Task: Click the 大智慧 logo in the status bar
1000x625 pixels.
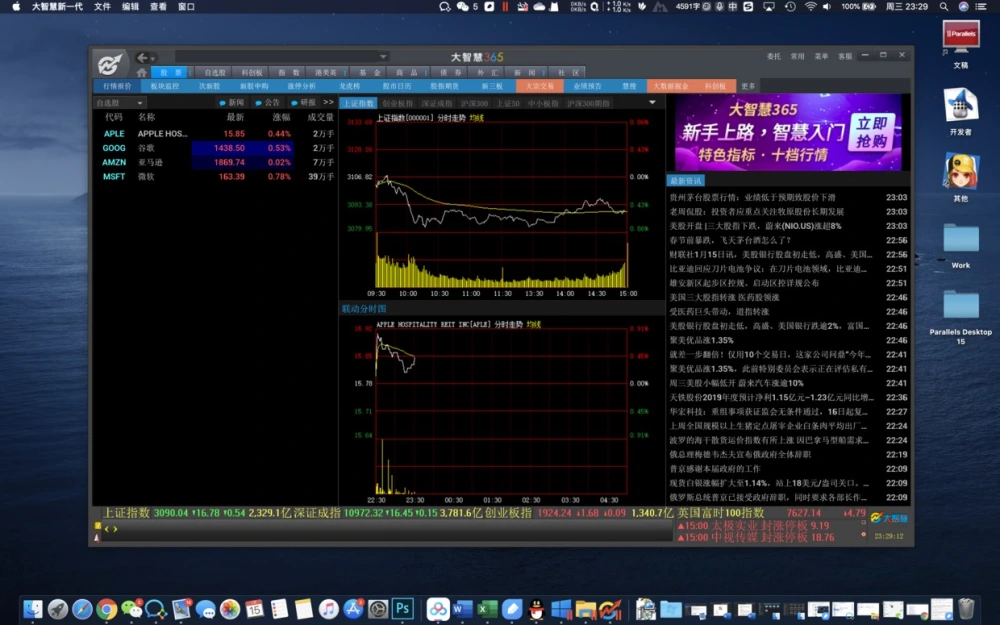Action: click(889, 518)
